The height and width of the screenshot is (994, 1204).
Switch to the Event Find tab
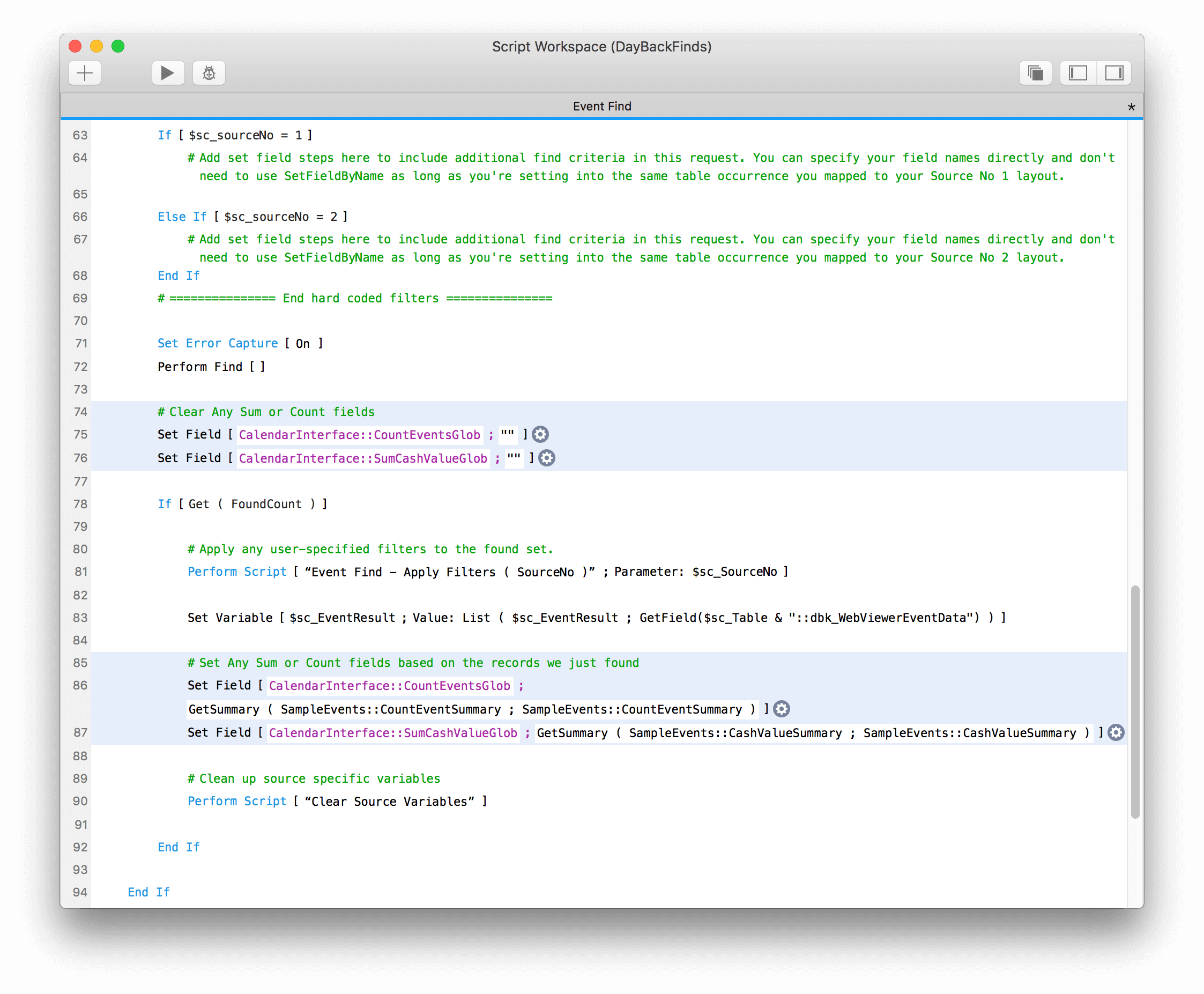(601, 107)
